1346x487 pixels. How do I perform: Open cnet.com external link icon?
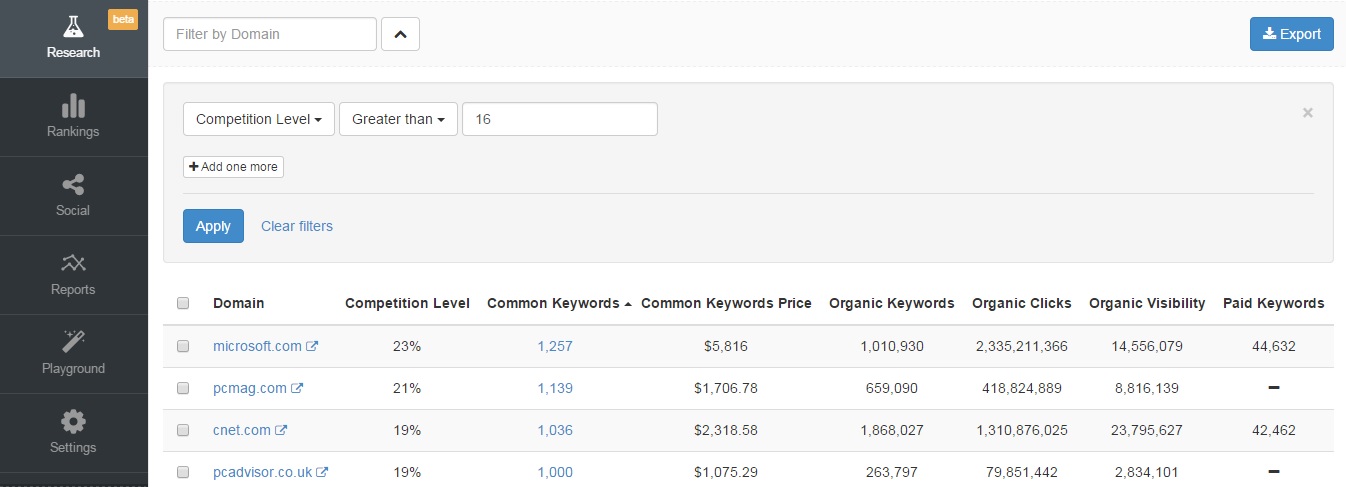[x=281, y=430]
